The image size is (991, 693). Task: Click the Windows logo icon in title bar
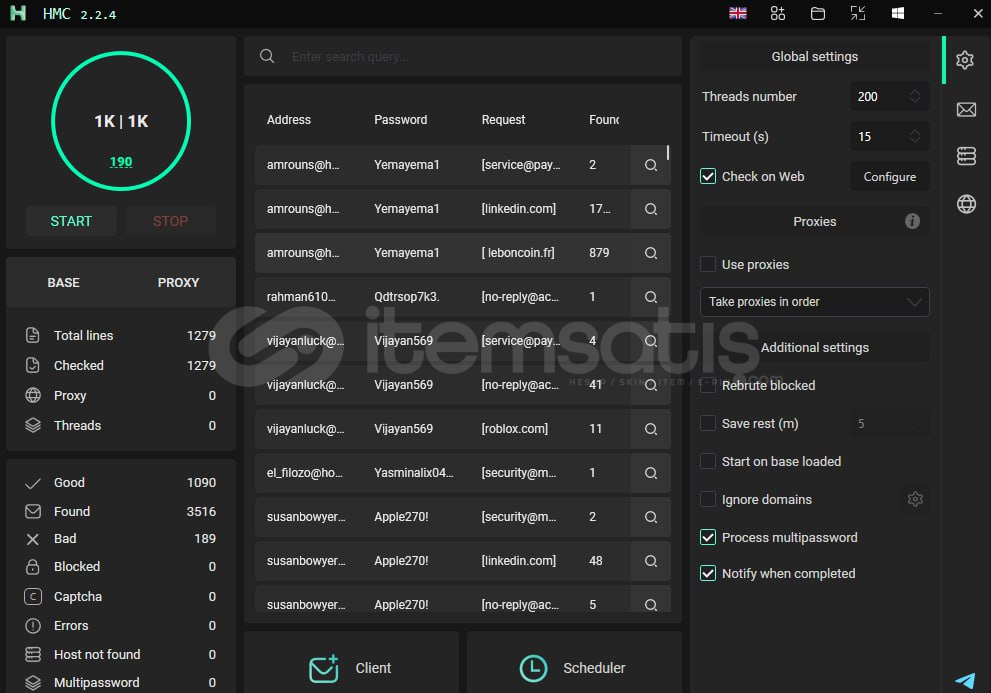tap(897, 13)
